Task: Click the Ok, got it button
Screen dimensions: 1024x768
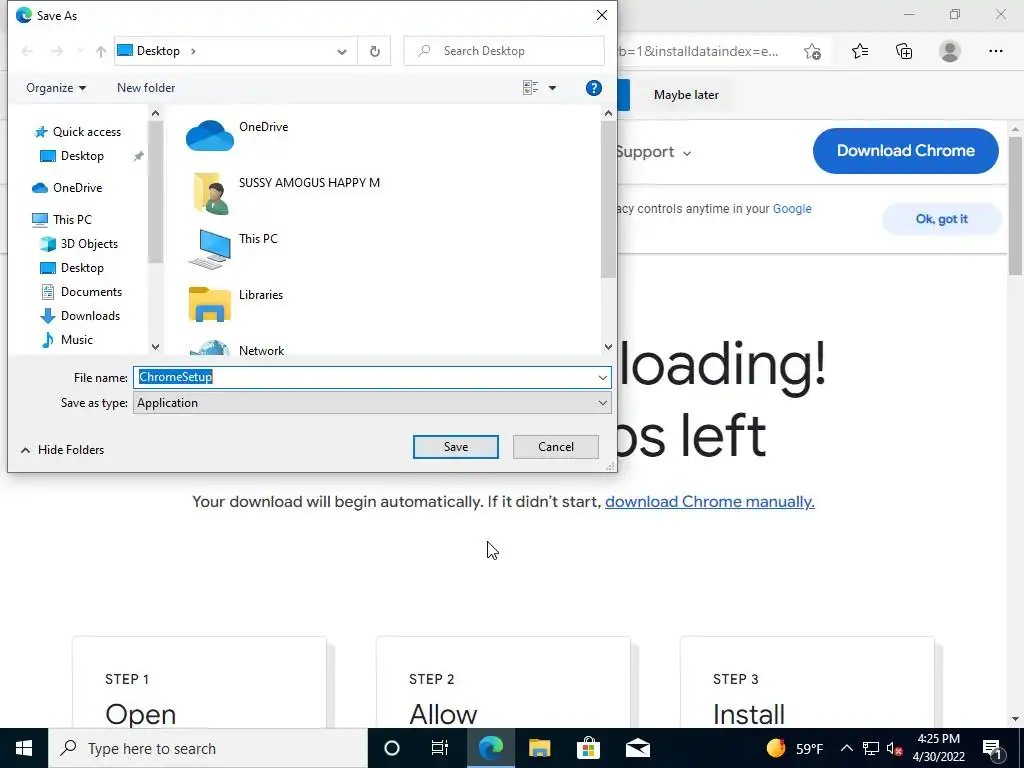Action: point(942,219)
